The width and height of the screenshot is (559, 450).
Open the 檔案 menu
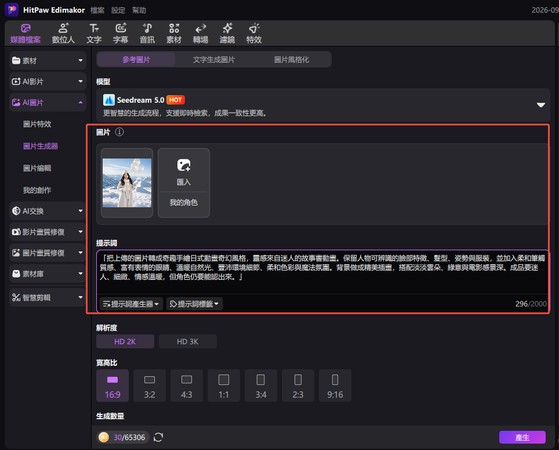pos(97,10)
